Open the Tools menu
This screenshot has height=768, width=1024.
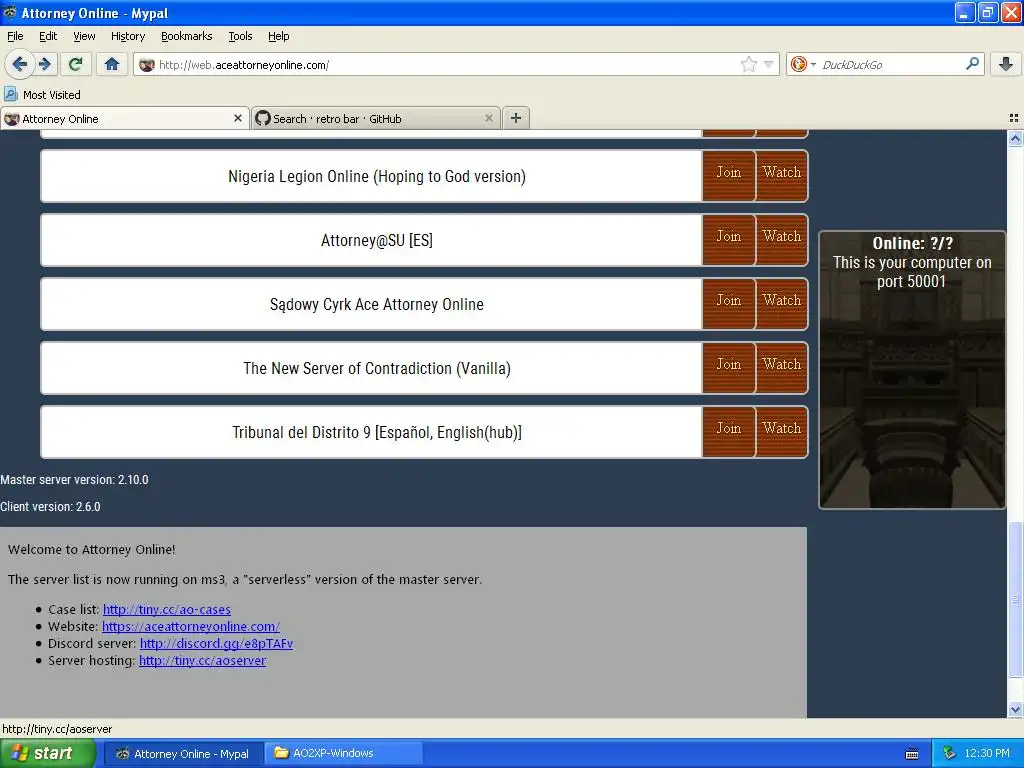(x=240, y=36)
